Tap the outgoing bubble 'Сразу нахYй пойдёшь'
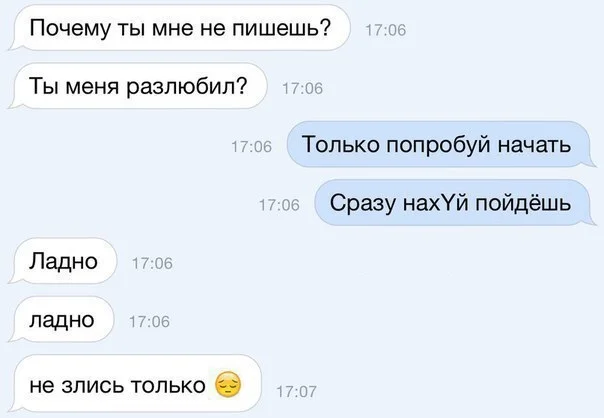The height and width of the screenshot is (418, 604). coord(455,202)
